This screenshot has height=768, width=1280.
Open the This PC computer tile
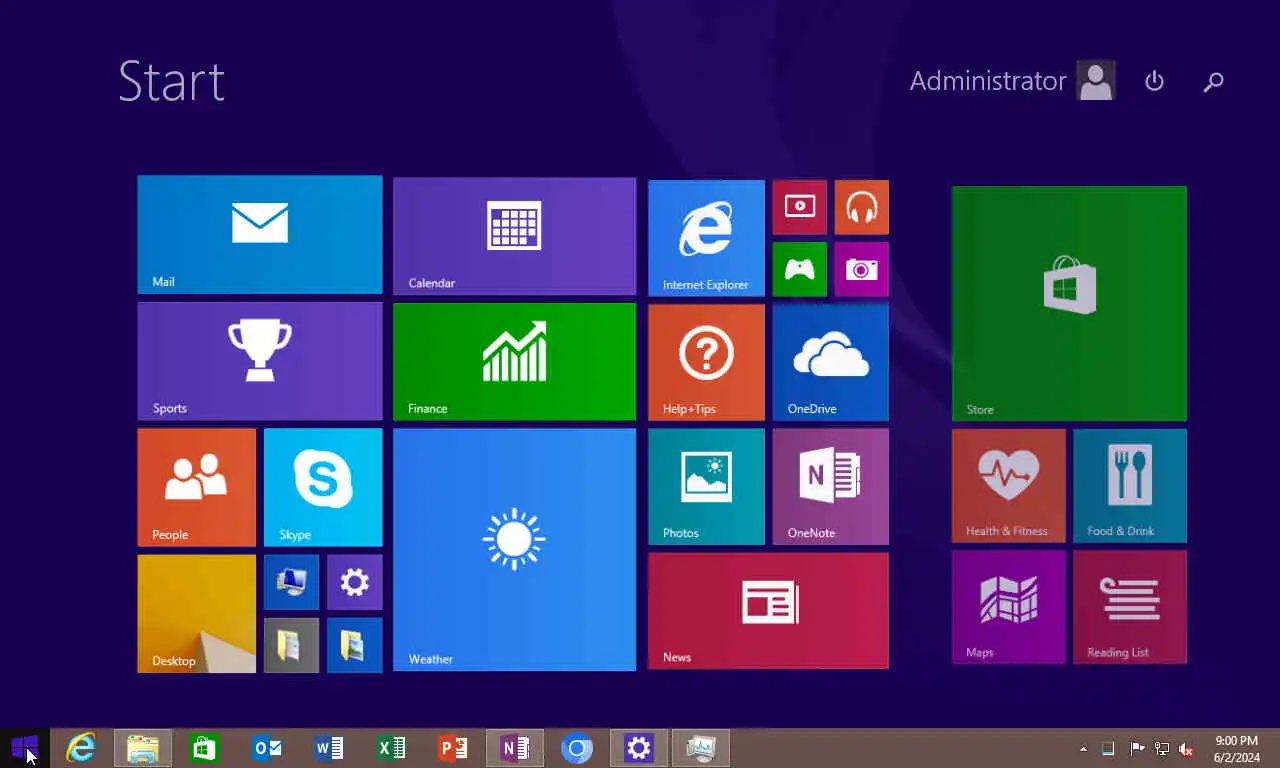pyautogui.click(x=291, y=582)
